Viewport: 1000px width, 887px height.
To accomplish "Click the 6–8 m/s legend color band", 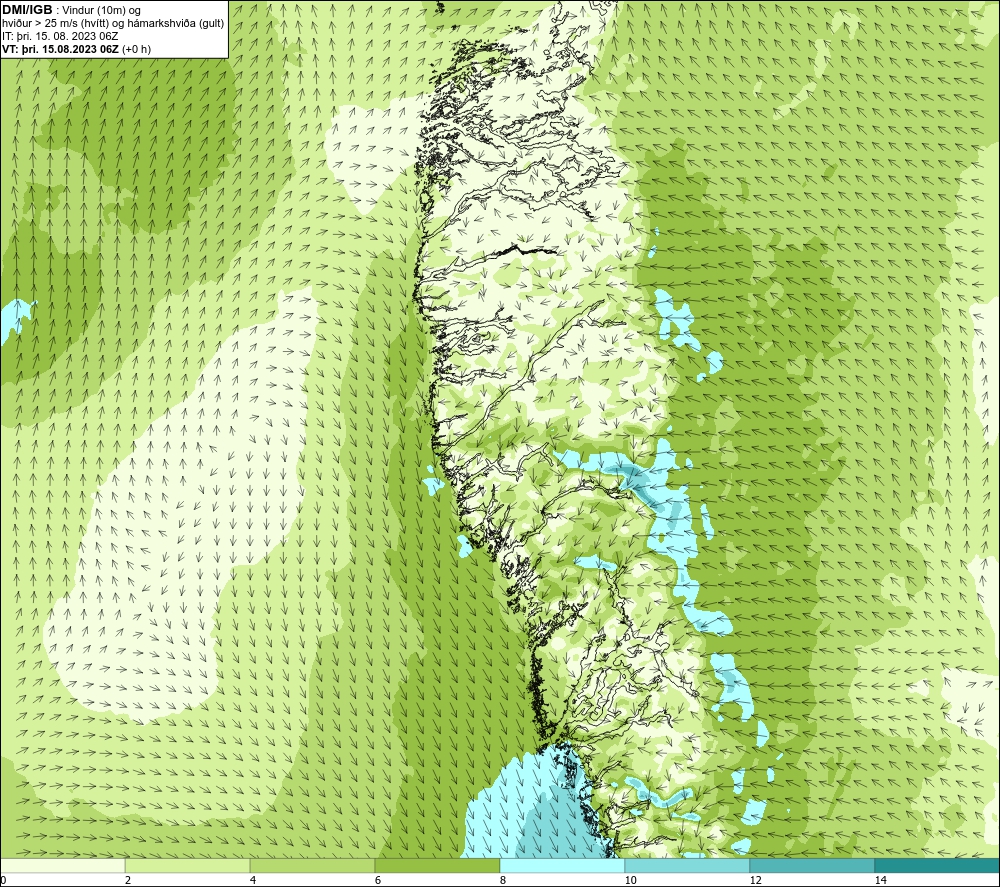I will (x=438, y=865).
